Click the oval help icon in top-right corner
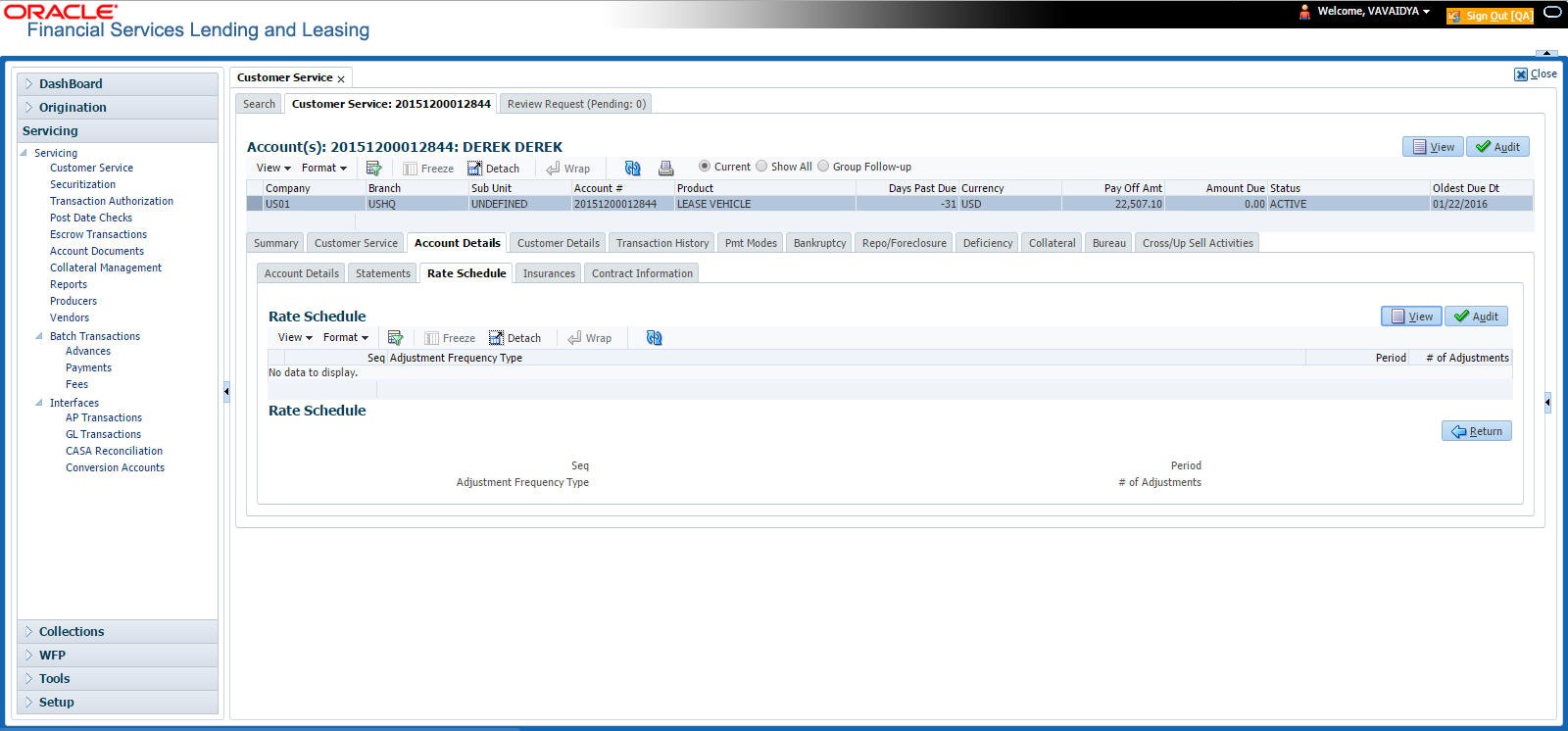Screen dimensions: 1568x731 click(x=1552, y=13)
